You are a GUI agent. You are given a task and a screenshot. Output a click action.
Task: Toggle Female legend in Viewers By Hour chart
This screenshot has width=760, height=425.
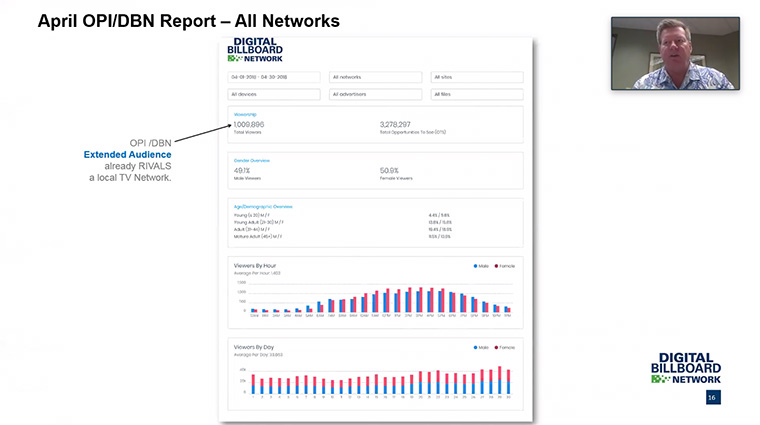505,266
